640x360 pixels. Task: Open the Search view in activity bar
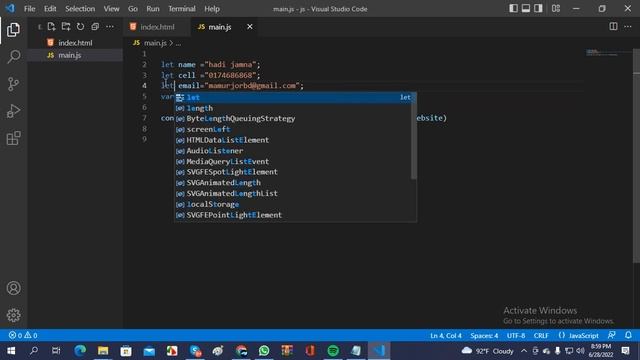(x=13, y=57)
